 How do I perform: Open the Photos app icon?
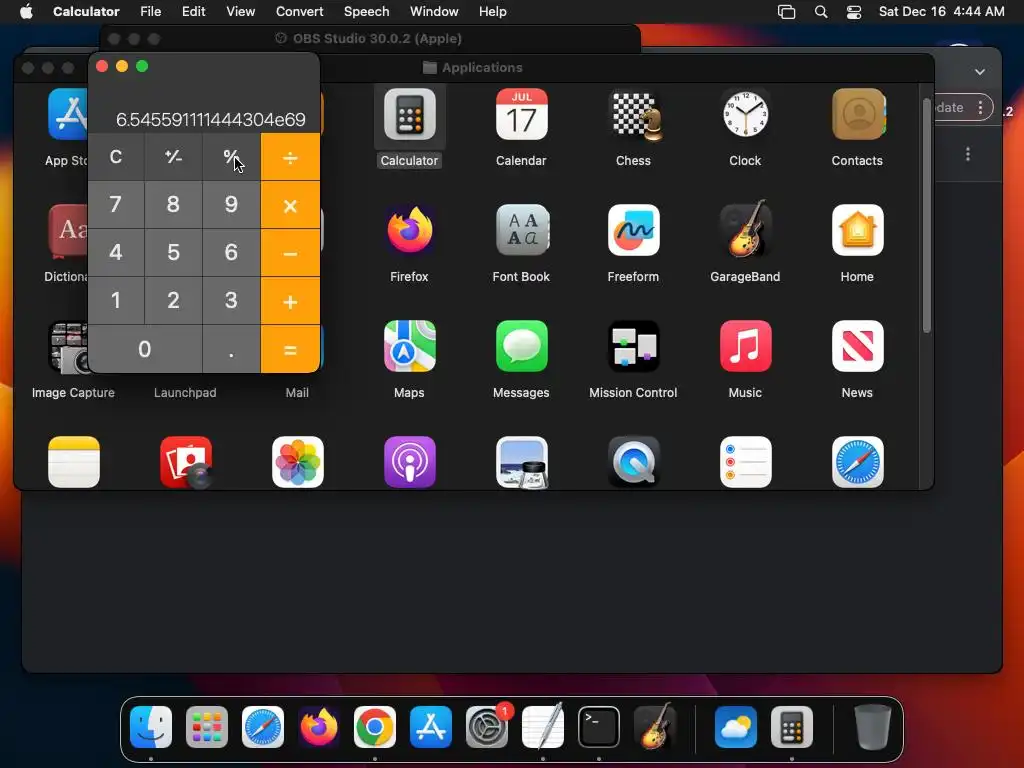298,462
